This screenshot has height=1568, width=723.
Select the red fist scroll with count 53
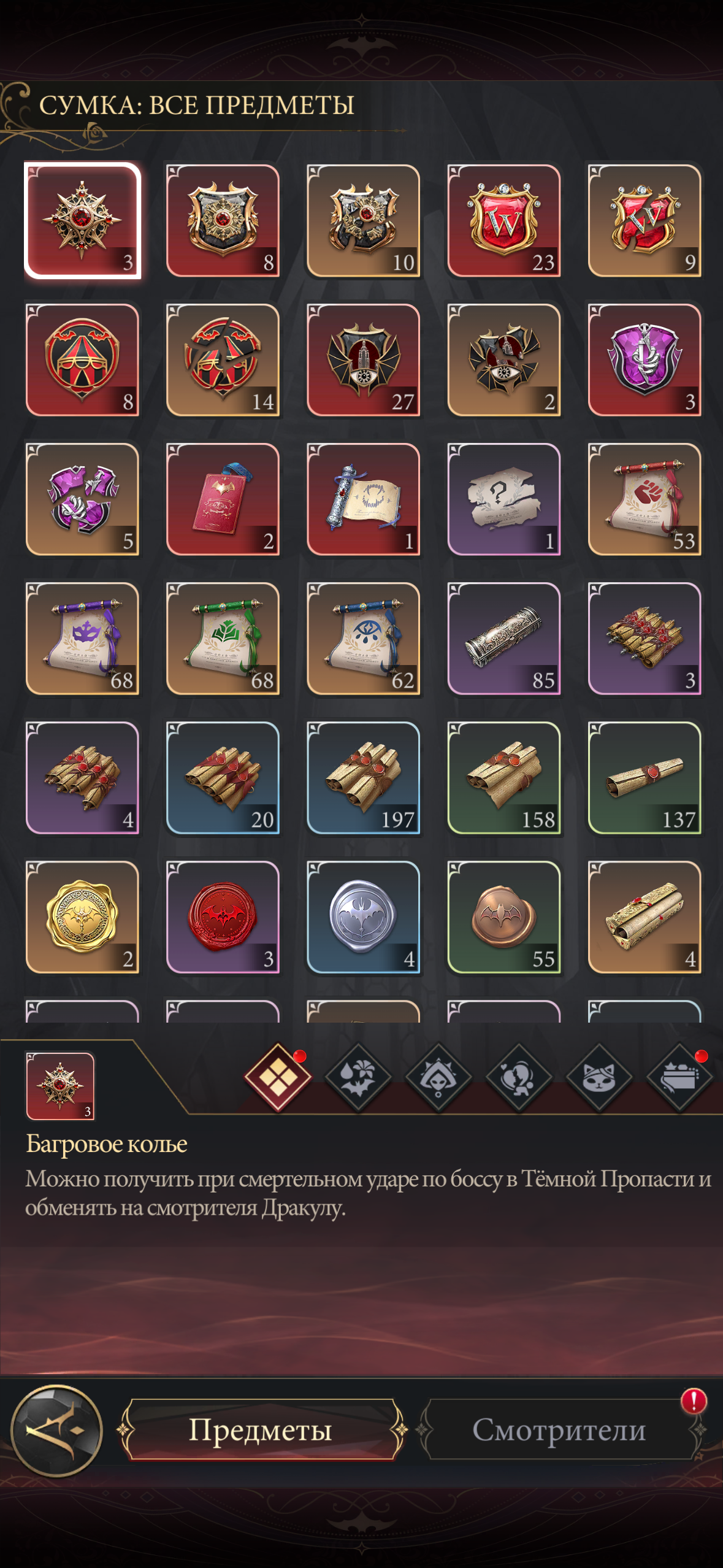(645, 499)
